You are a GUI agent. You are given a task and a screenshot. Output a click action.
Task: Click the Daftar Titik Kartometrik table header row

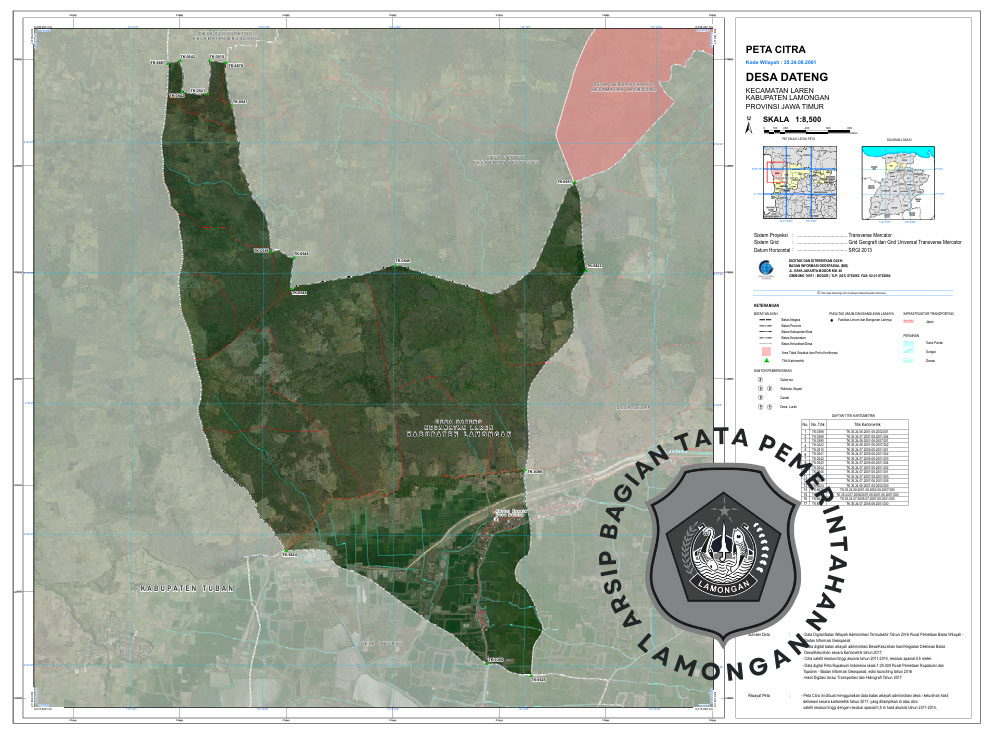[855, 423]
